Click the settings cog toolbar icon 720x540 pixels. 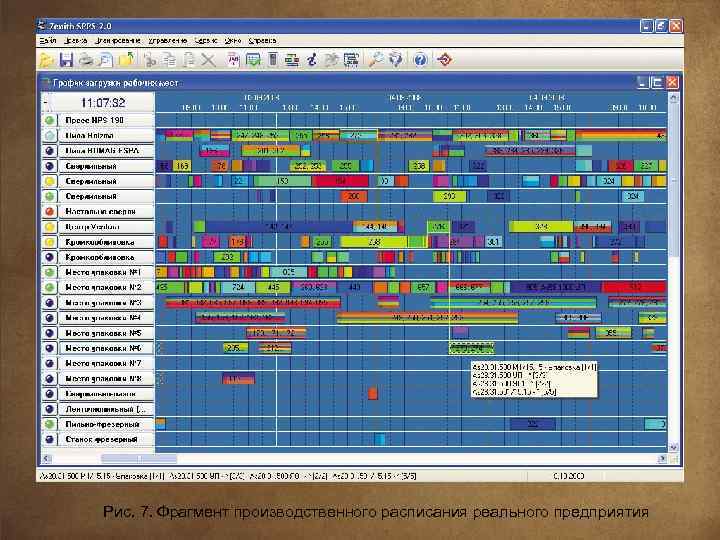click(x=396, y=60)
